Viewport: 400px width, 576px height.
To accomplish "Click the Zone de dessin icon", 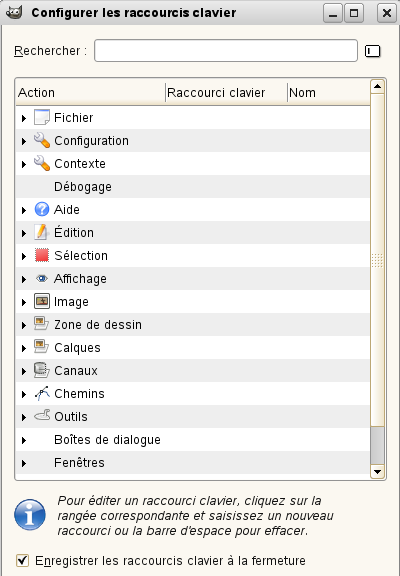I will [x=41, y=324].
